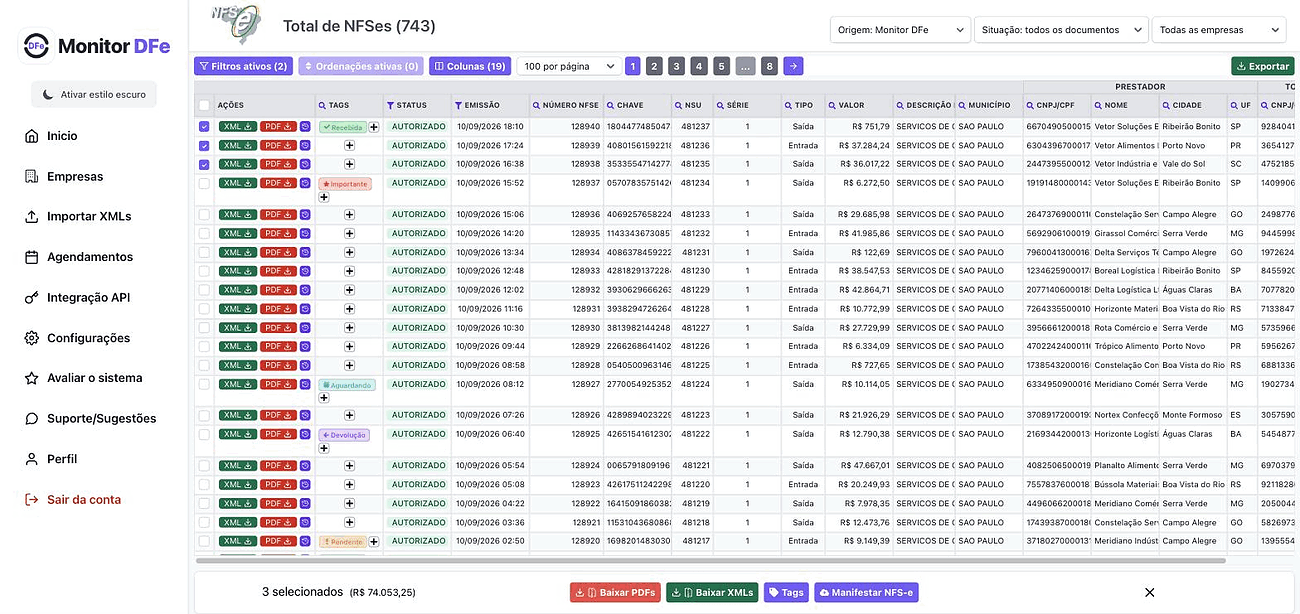Image resolution: width=1300 pixels, height=614 pixels.
Task: Open Empresas building icon in sidebar
Action: coord(31,176)
